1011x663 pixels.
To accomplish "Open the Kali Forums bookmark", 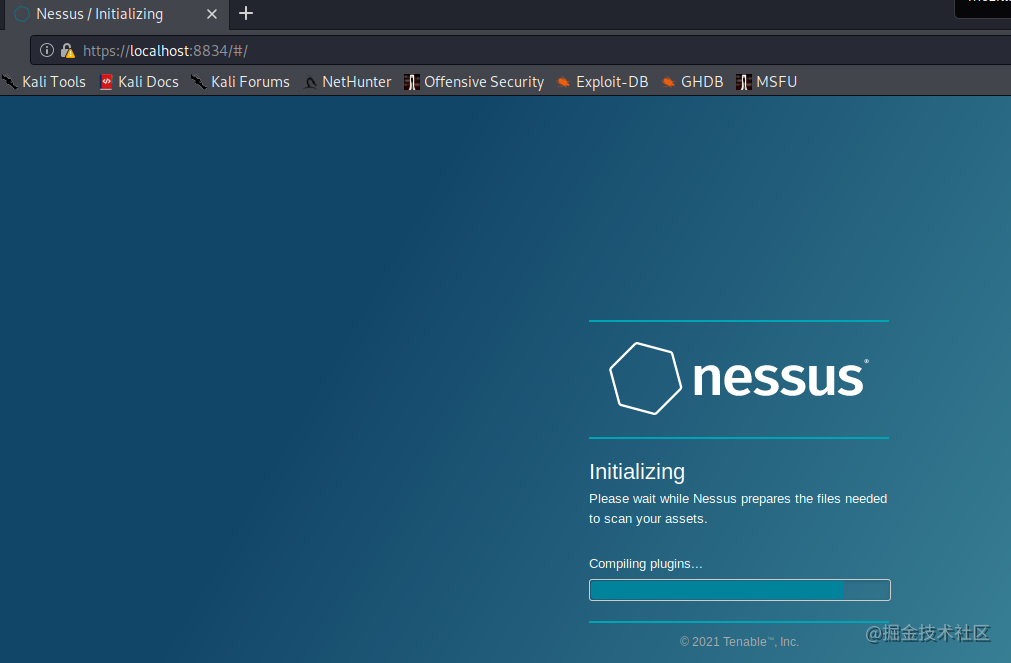I will 240,82.
